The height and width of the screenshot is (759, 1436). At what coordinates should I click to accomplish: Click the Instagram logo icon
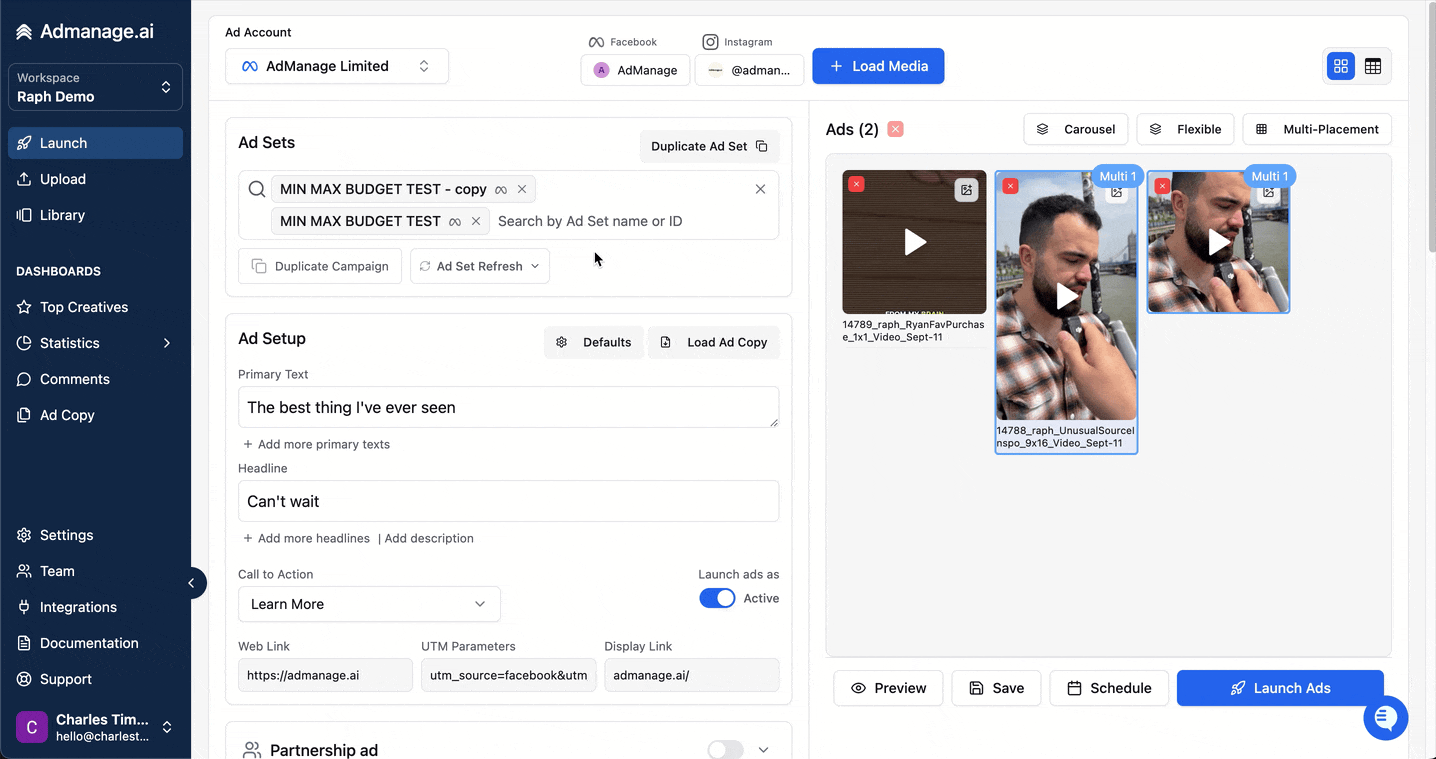pos(710,42)
